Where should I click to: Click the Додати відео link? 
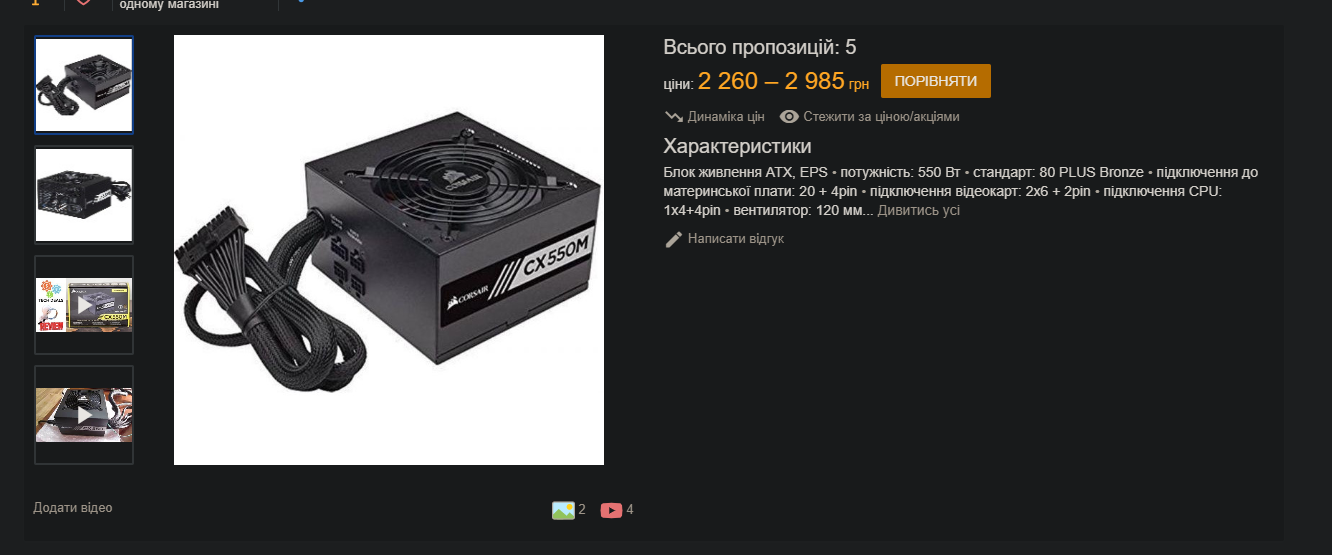click(x=73, y=508)
